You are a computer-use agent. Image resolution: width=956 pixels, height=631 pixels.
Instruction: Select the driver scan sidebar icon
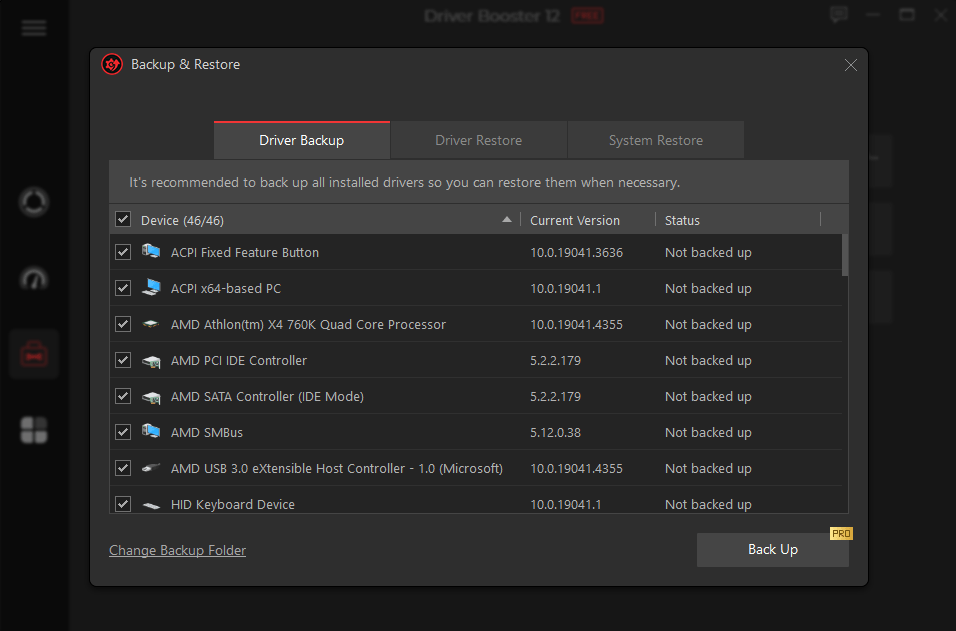33,202
